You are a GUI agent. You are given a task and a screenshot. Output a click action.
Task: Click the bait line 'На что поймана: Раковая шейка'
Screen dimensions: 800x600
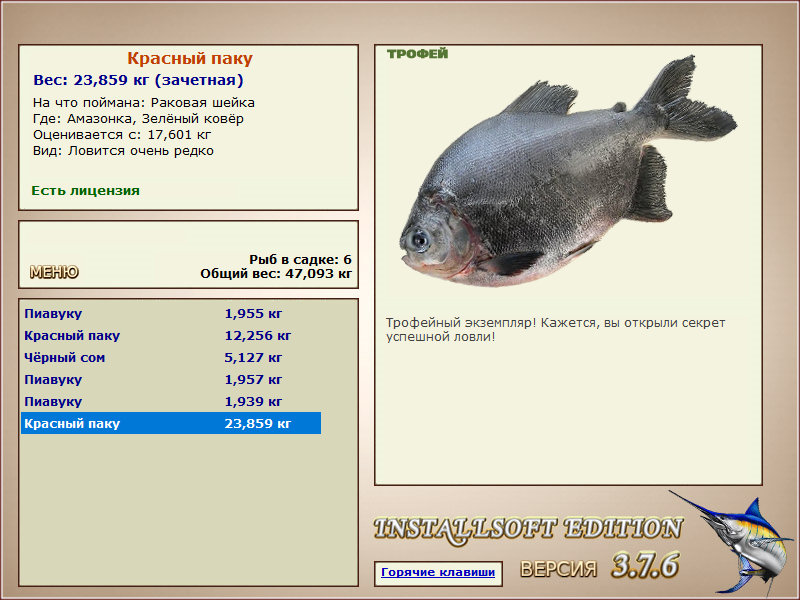(x=144, y=103)
